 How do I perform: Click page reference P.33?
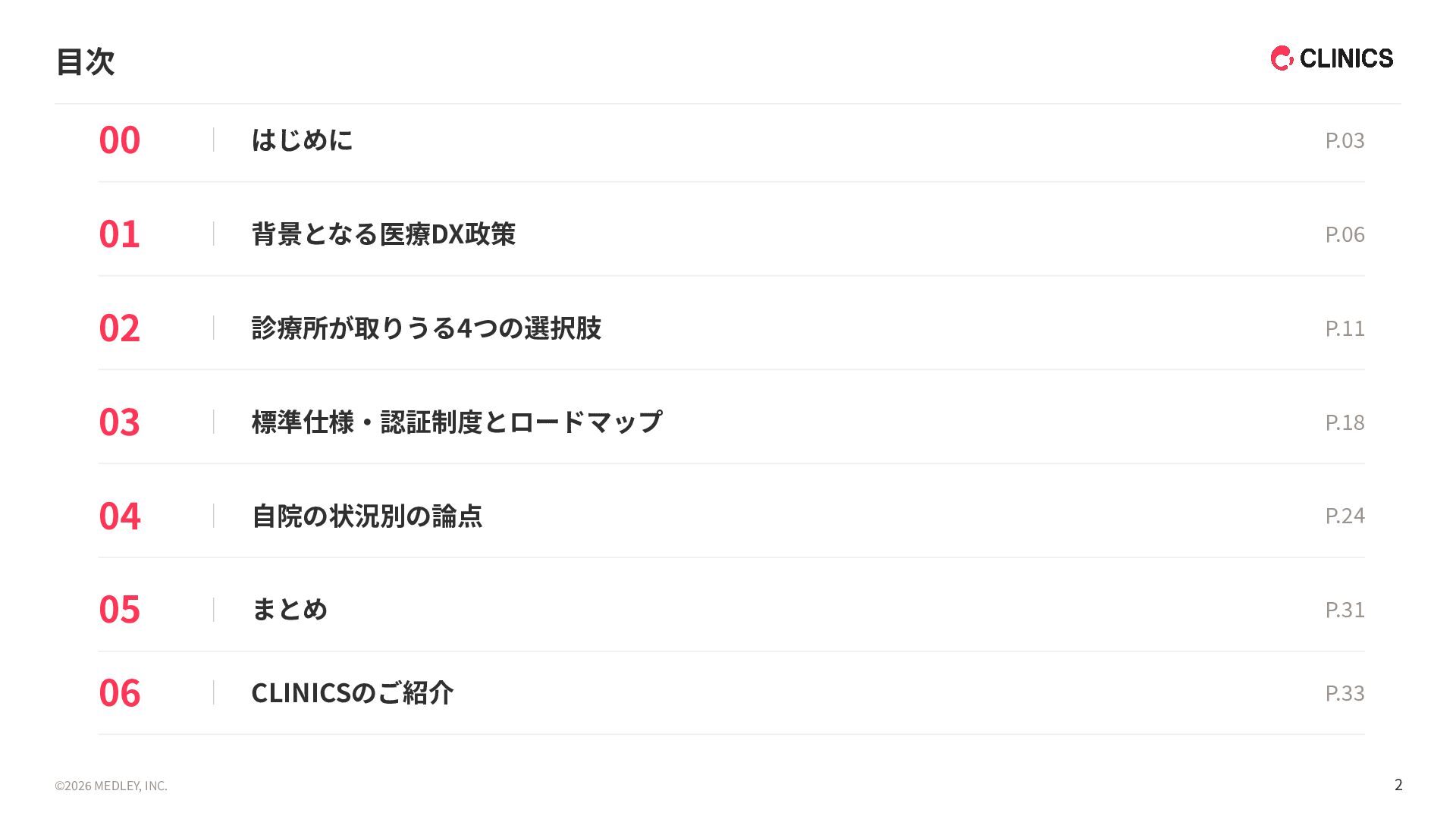pos(1345,693)
